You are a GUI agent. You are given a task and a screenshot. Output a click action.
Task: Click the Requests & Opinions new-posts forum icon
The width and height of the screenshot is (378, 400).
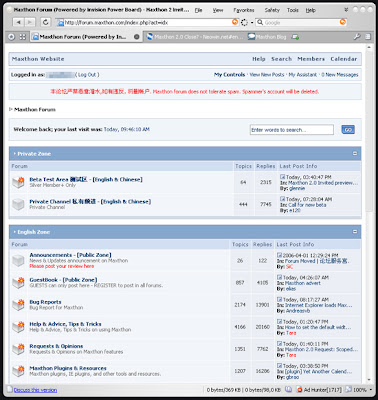click(x=18, y=349)
